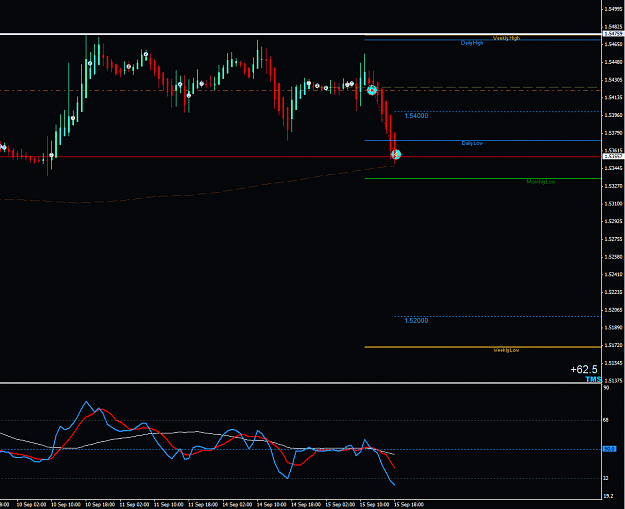
Task: Click the Weekly Low level label
Action: (506, 350)
